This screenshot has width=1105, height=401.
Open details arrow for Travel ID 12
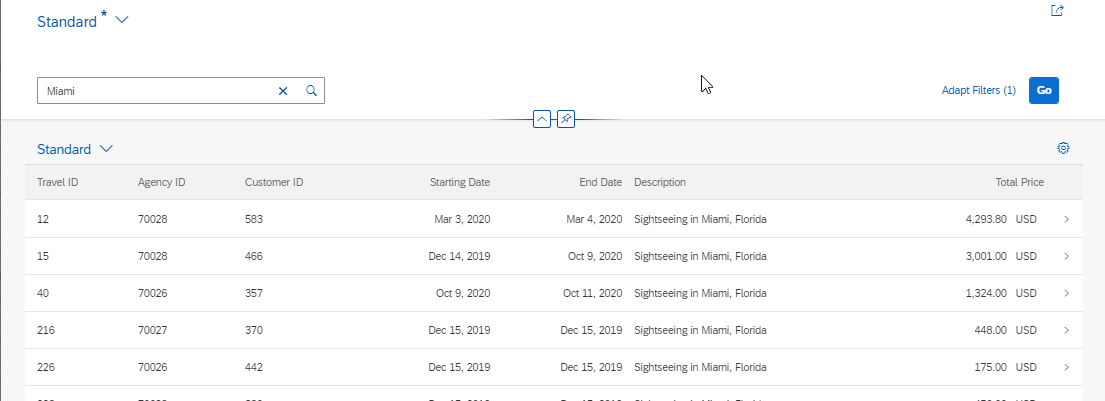click(1066, 219)
